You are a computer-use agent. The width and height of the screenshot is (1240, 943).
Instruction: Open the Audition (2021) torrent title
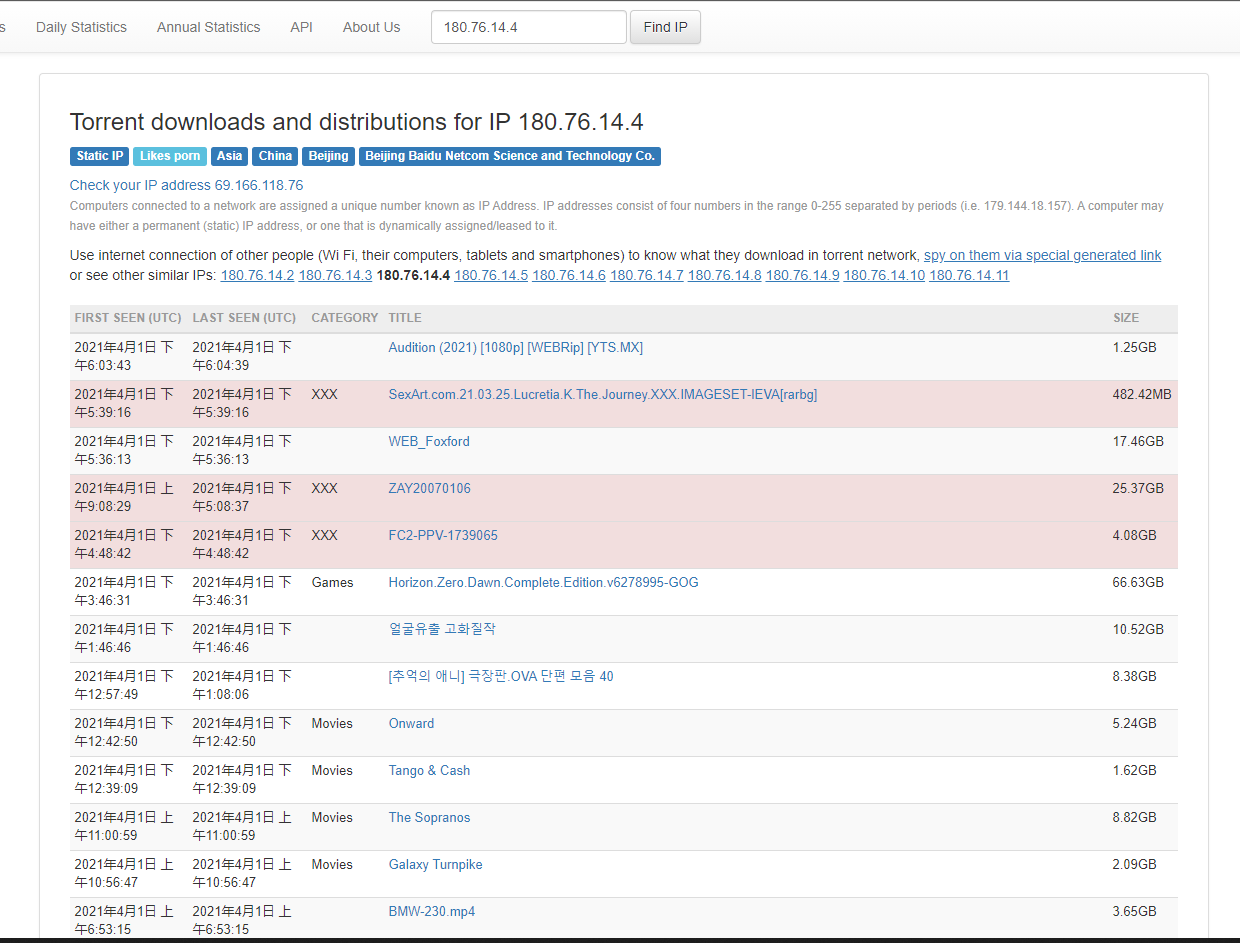point(515,347)
